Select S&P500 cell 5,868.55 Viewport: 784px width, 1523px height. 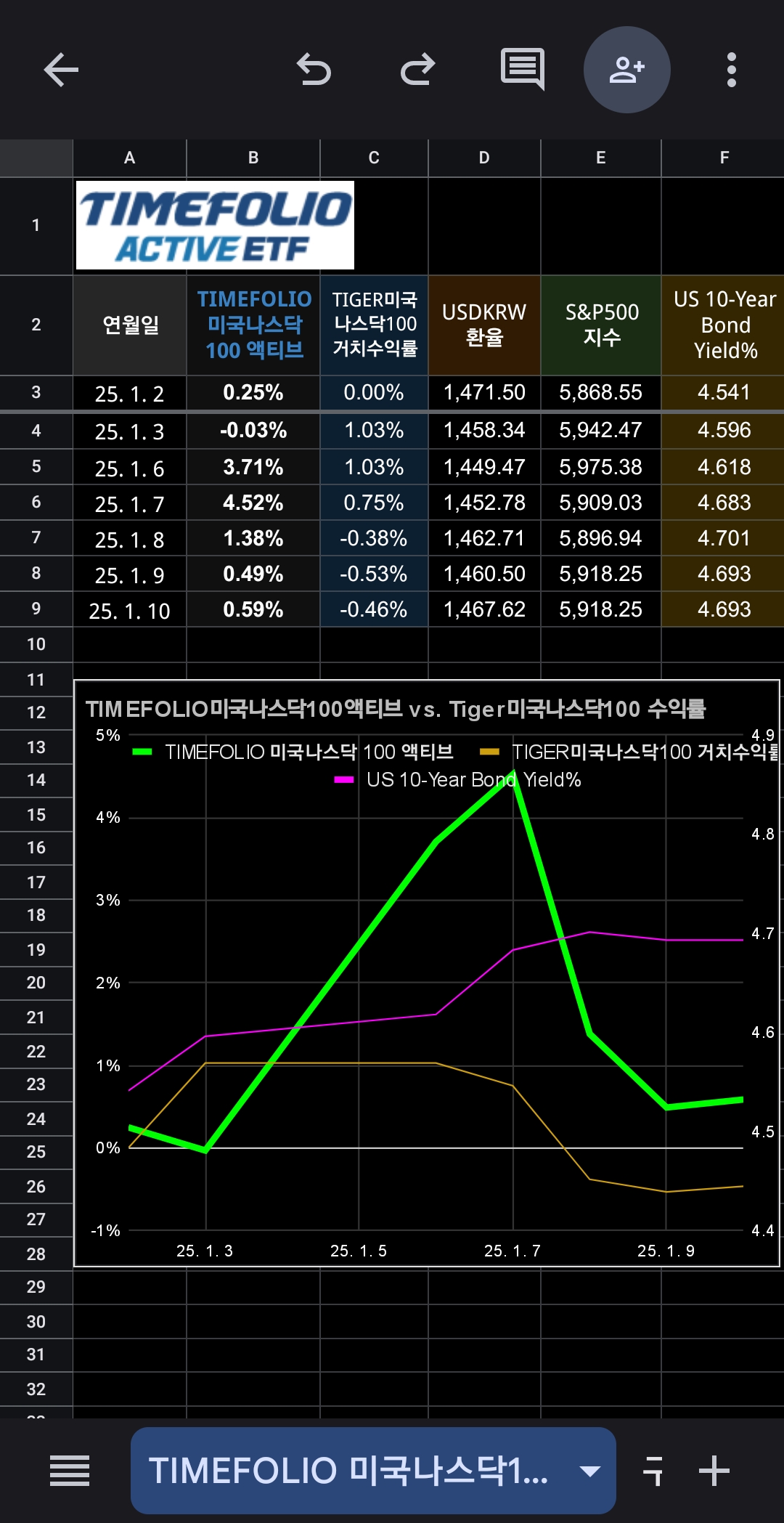tap(601, 393)
